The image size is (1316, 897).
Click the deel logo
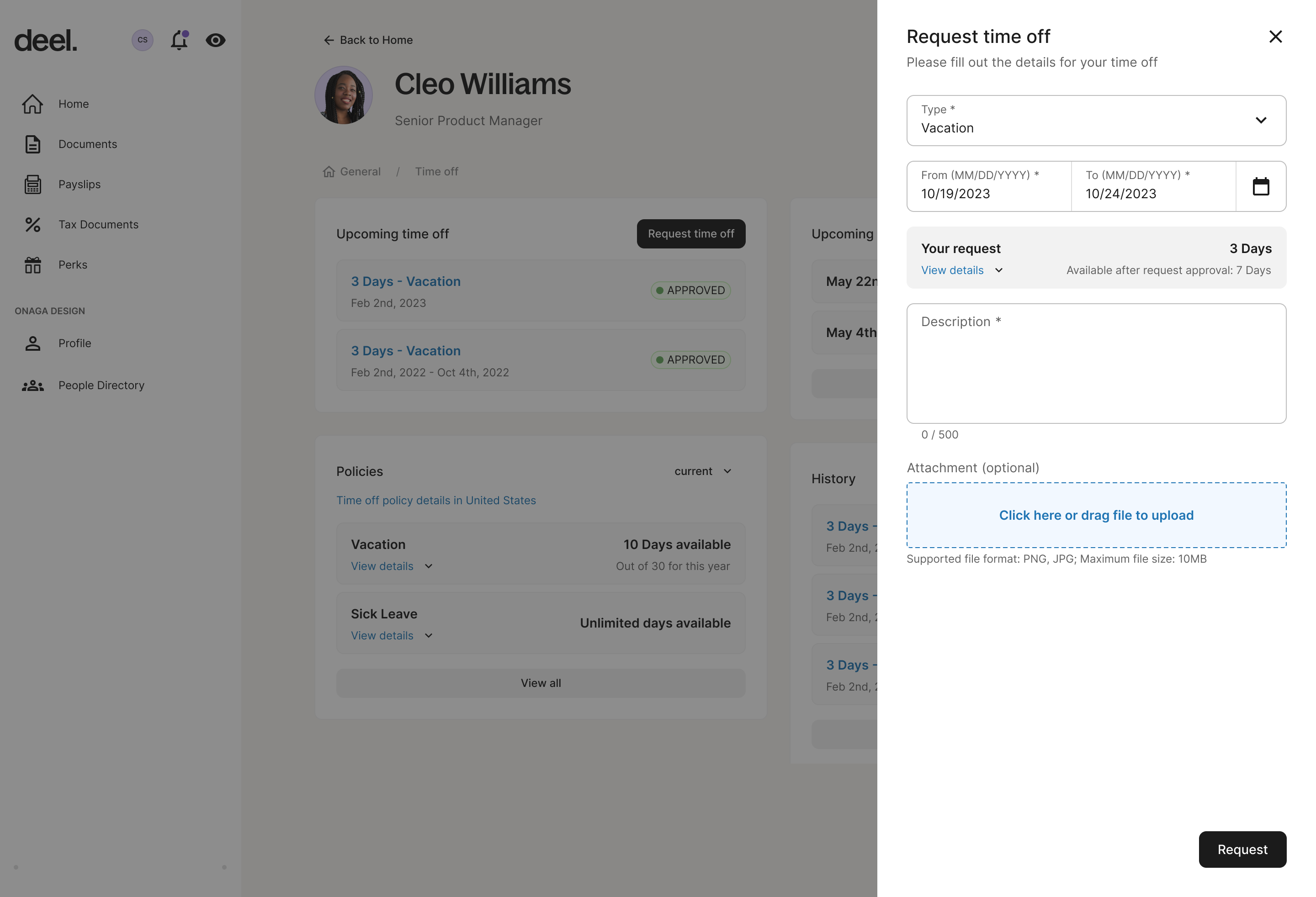pos(45,40)
